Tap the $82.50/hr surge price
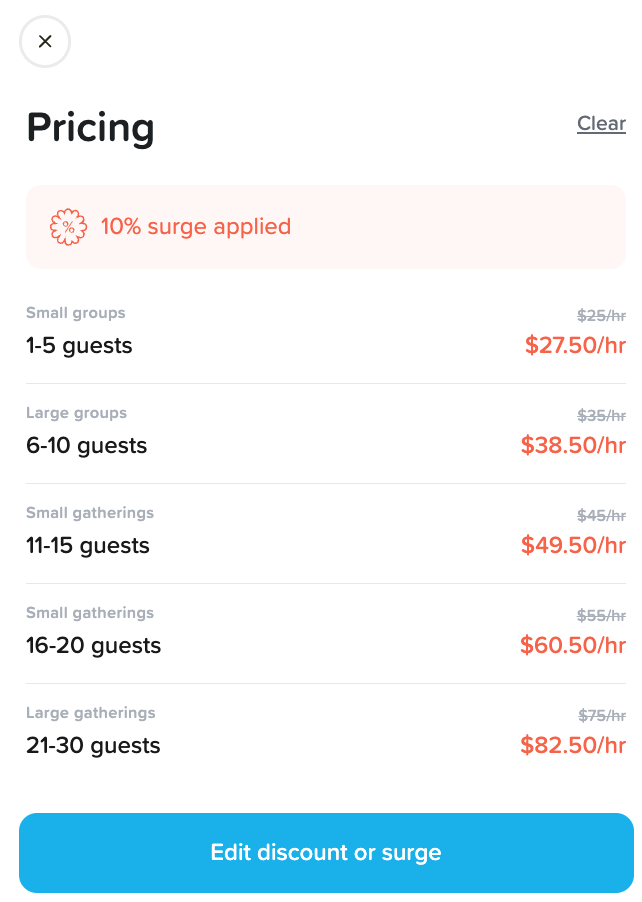Screen dimensions: 642x902 click(573, 745)
